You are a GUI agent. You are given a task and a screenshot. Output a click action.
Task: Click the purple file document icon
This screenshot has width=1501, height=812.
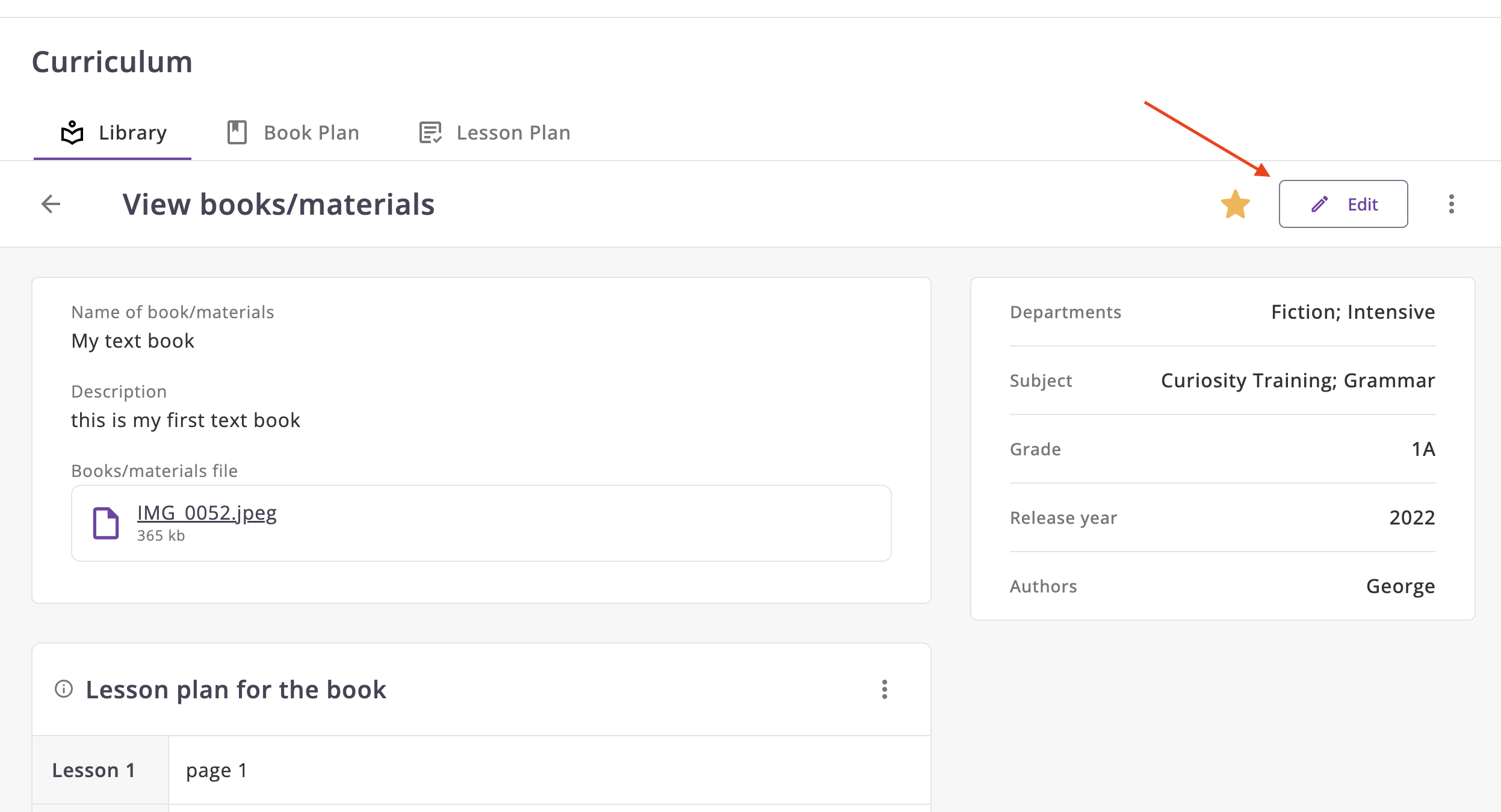[x=106, y=523]
